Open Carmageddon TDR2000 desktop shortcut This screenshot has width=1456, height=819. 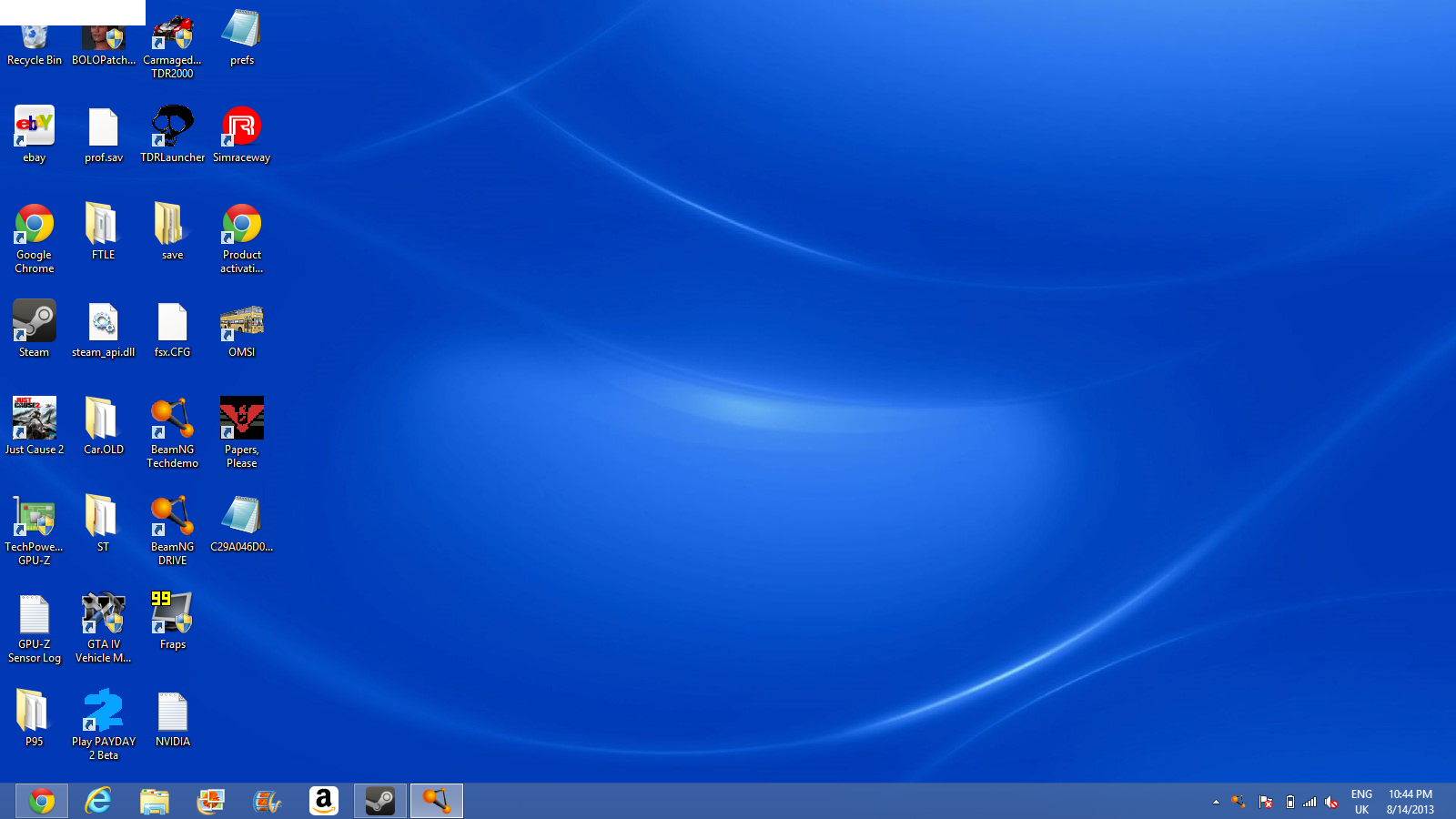(173, 45)
